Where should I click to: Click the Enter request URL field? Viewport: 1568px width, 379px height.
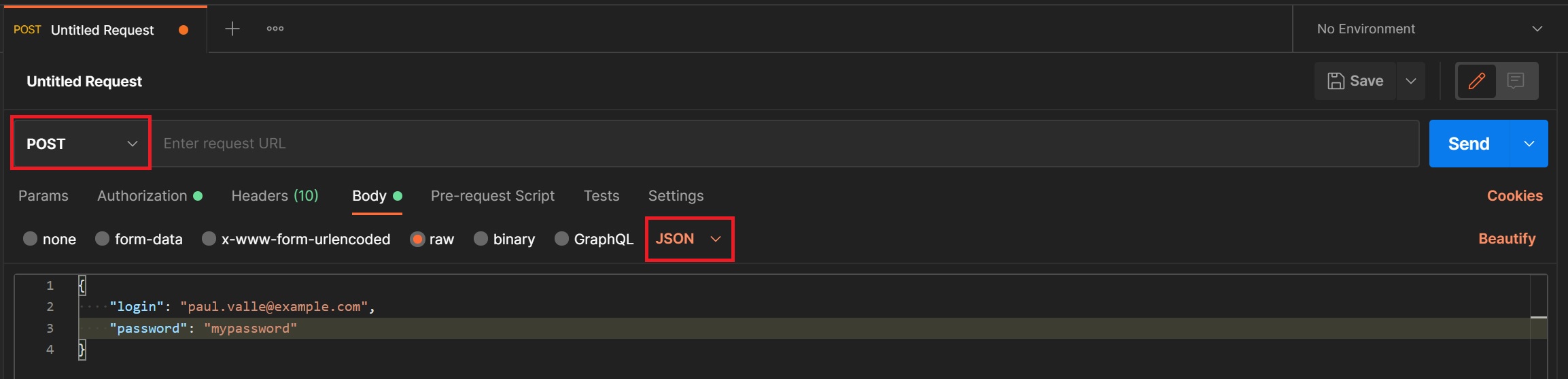tap(782, 144)
